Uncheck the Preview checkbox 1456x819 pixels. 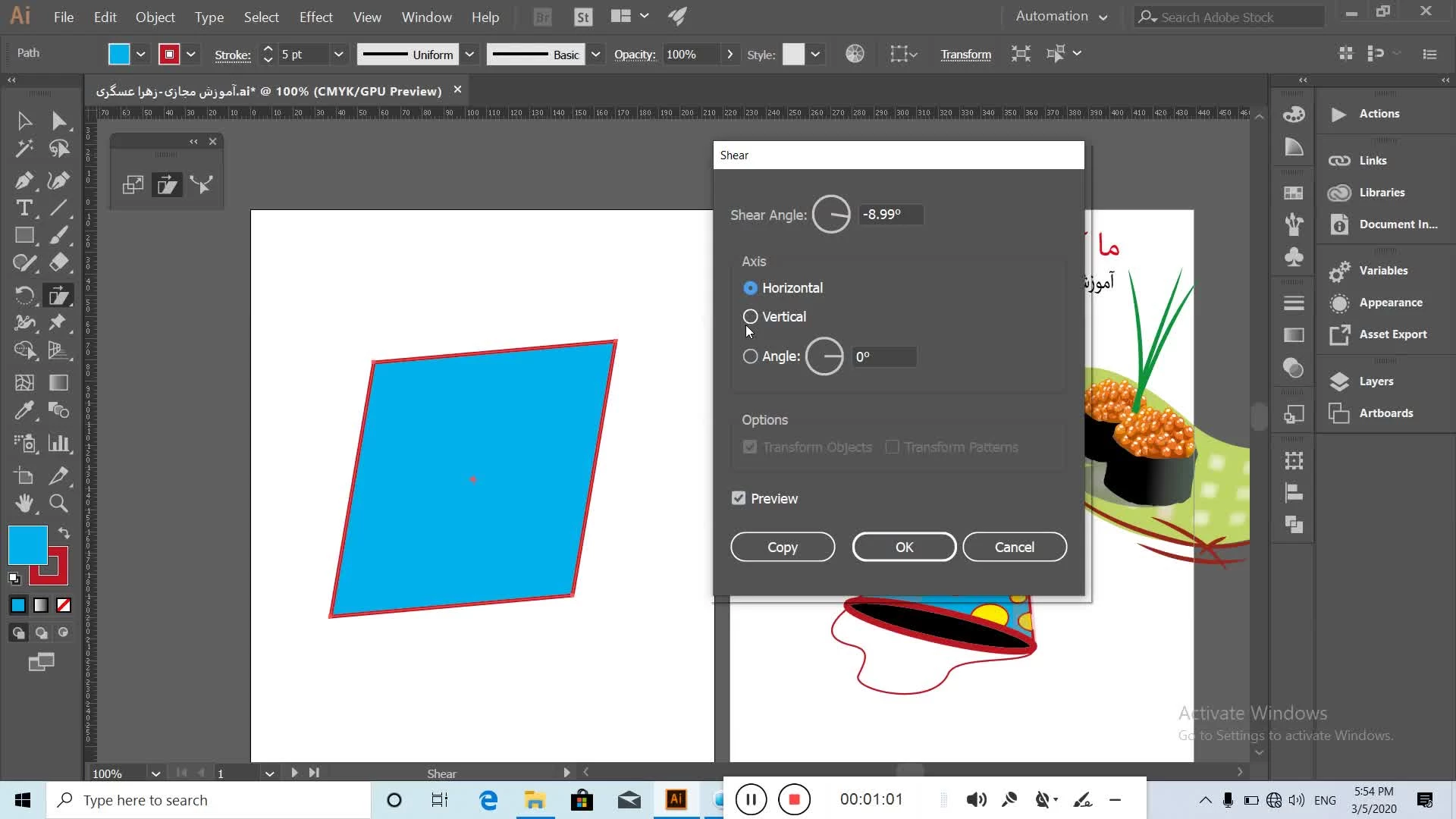coord(739,498)
